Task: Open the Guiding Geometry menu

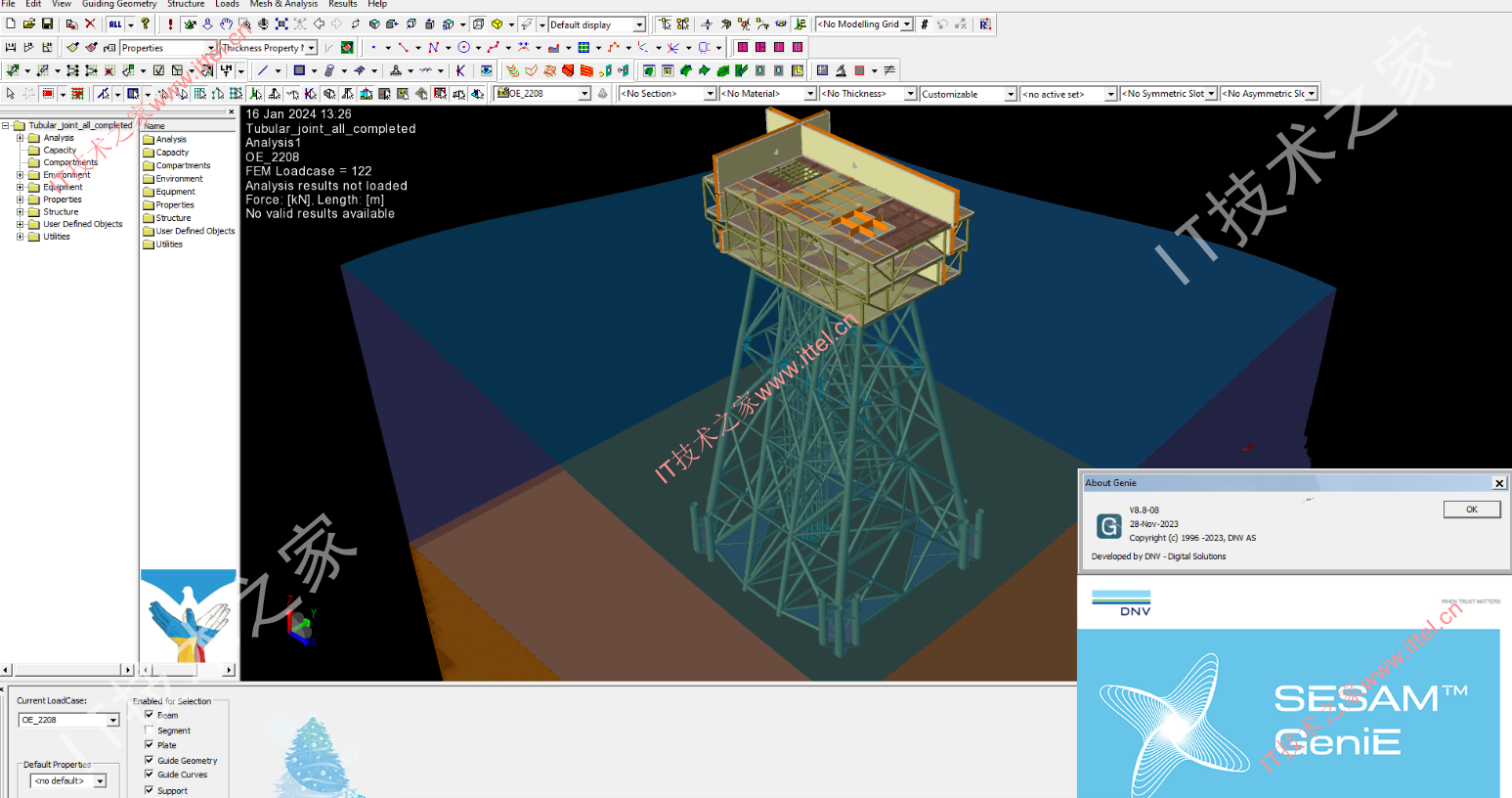Action: pyautogui.click(x=119, y=4)
